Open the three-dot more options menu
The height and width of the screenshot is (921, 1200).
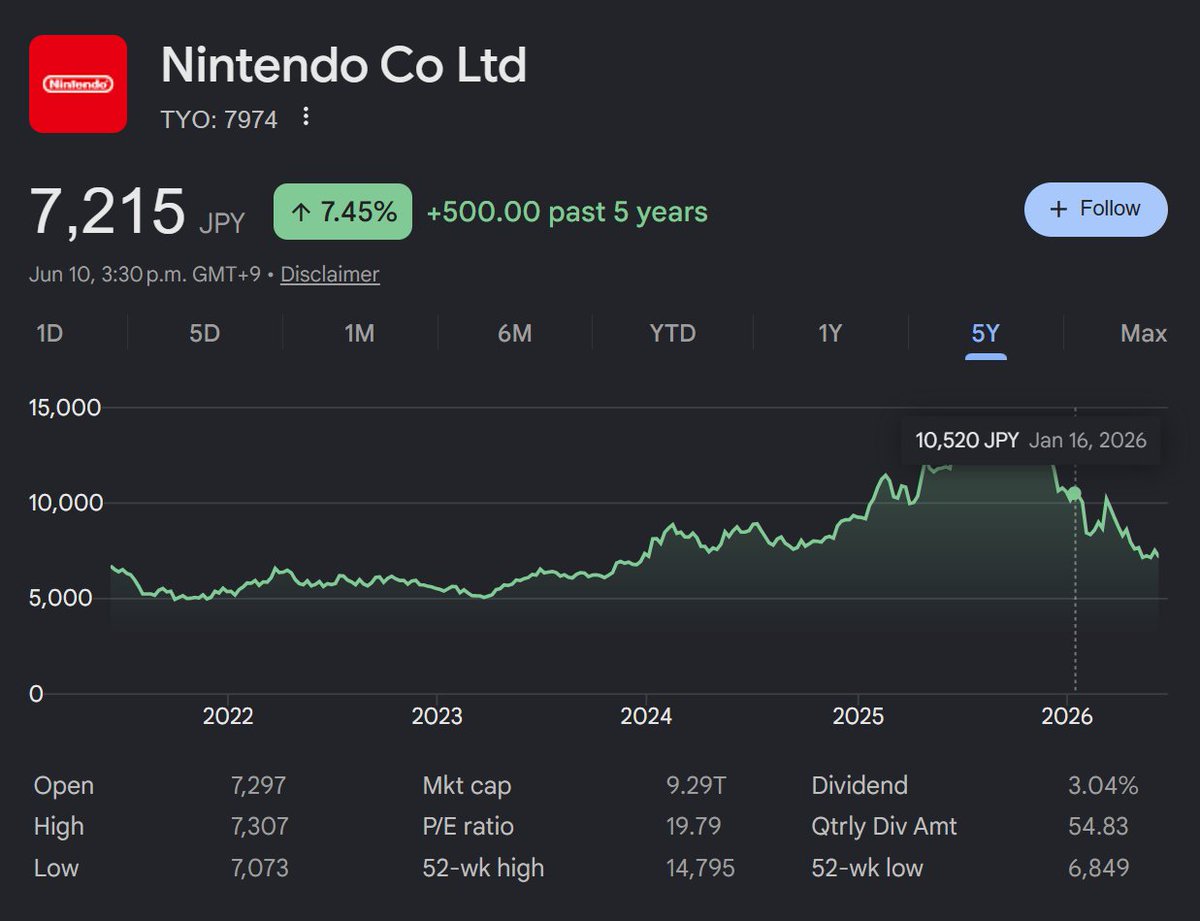click(x=306, y=118)
